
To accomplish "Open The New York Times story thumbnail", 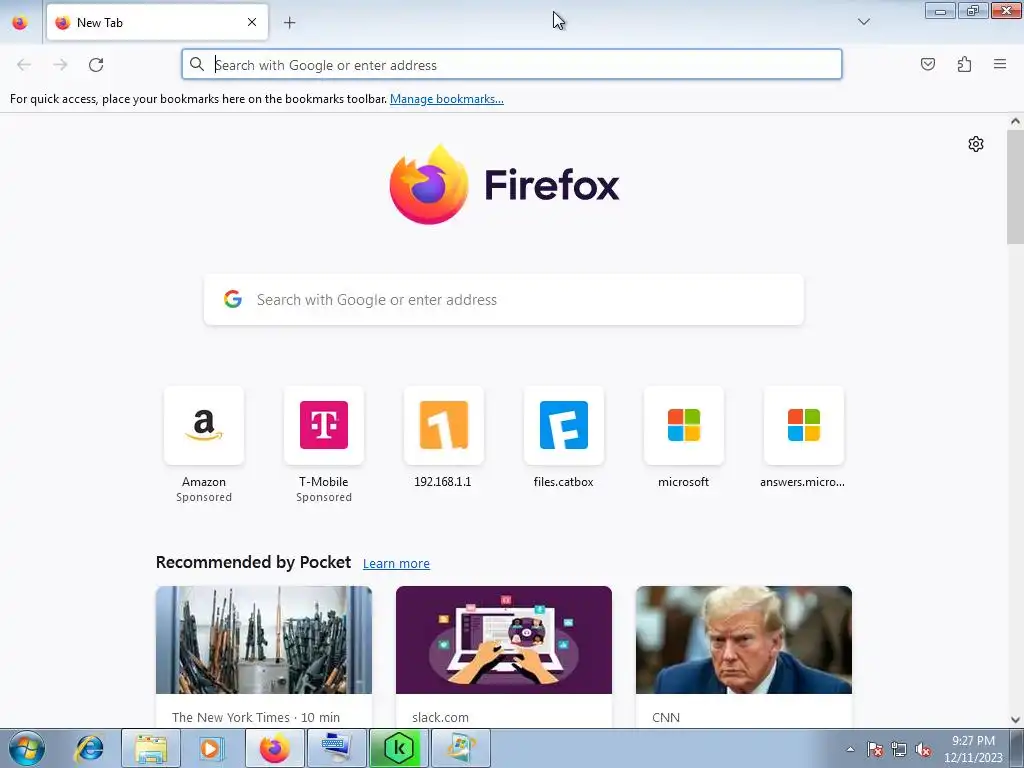I will (x=264, y=640).
